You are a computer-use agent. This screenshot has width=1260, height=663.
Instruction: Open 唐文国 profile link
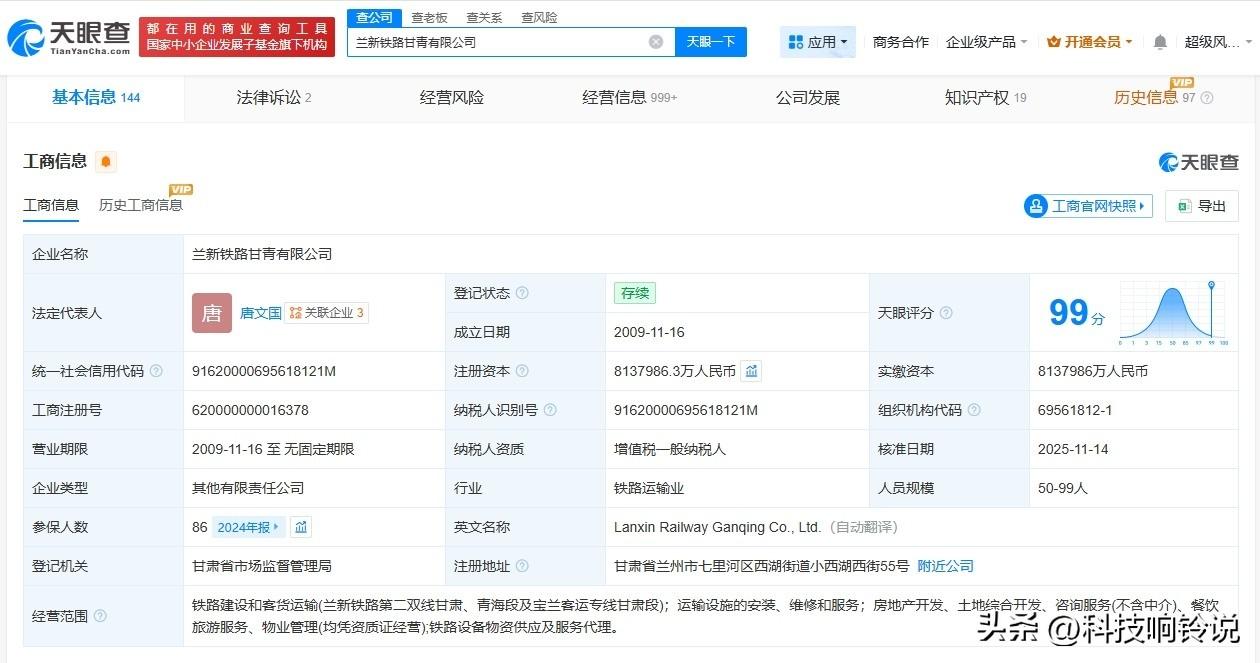coord(260,313)
